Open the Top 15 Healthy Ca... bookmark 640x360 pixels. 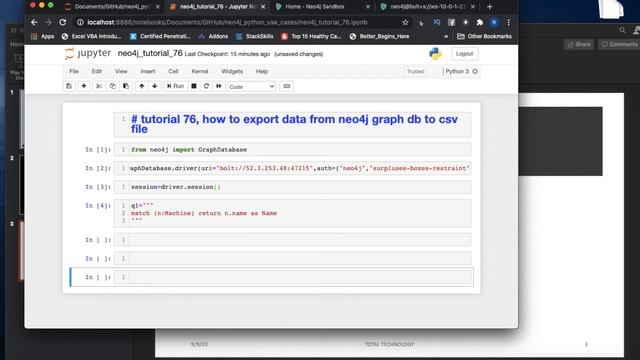311,36
